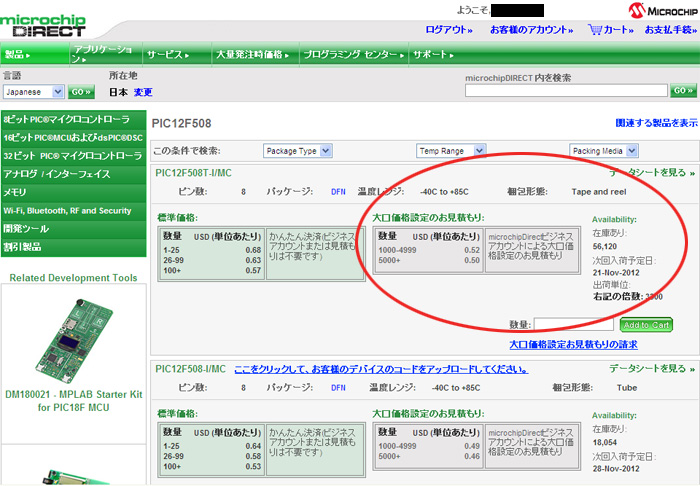
Task: Click the microchip DIRECT logo
Action: [x=42, y=26]
